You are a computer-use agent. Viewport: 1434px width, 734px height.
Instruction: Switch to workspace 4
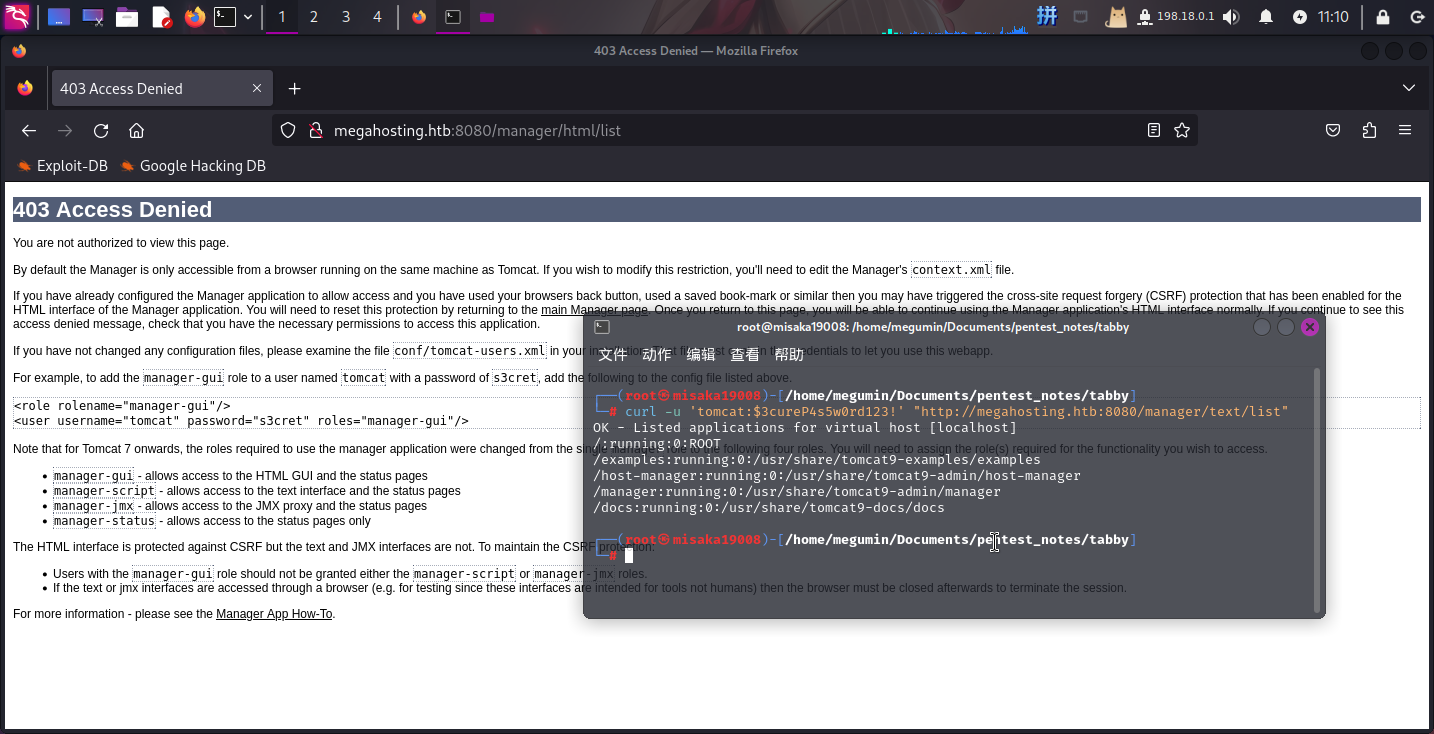[x=377, y=17]
